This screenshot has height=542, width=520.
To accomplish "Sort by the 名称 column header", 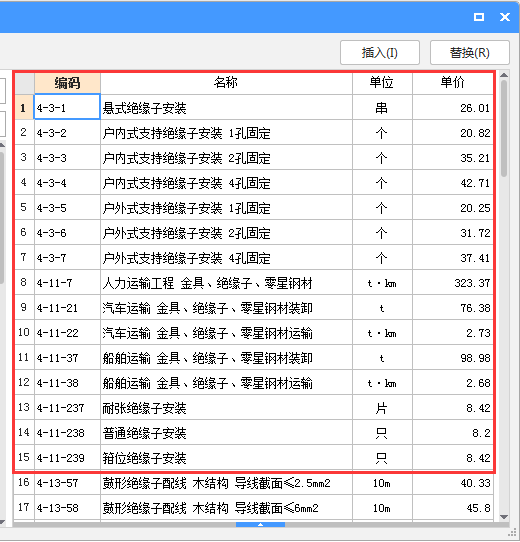I will coord(226,83).
